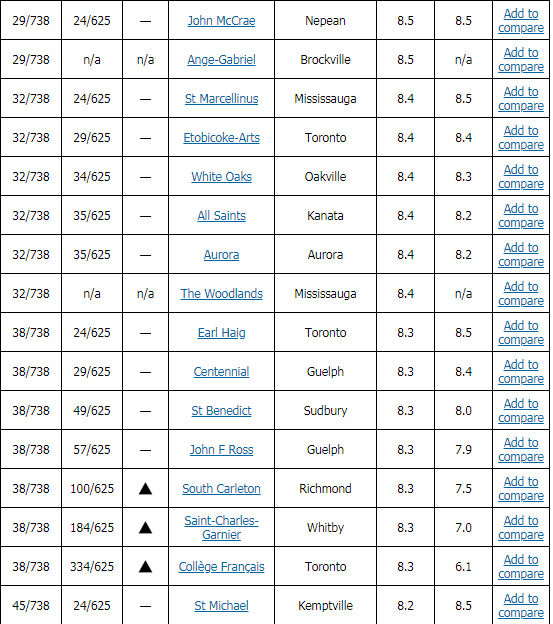Open Earl Haig school page
This screenshot has width=553, height=624.
(x=221, y=333)
